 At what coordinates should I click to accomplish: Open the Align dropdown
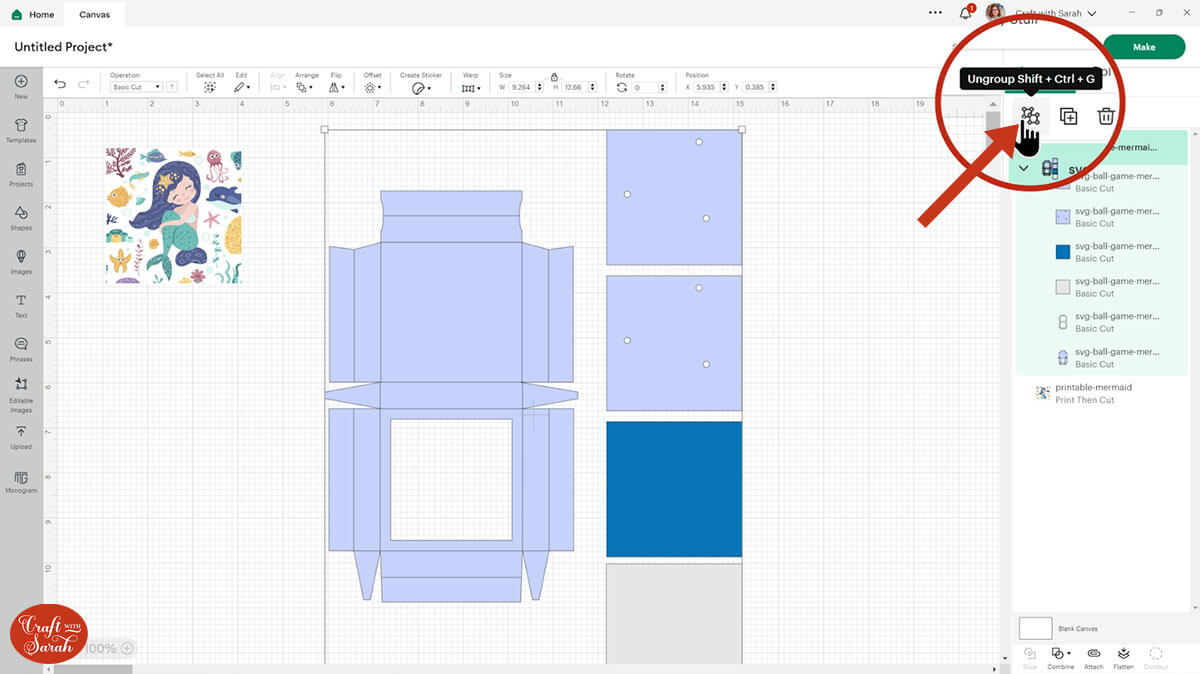[x=277, y=87]
